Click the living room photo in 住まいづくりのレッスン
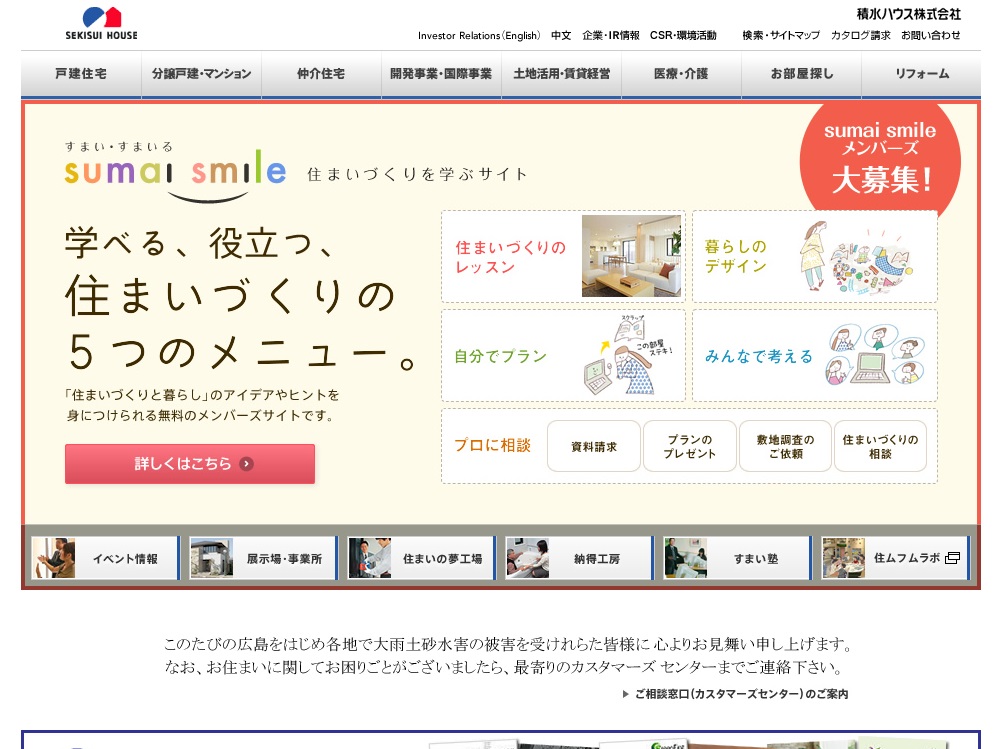Viewport: 999px width, 749px height. [631, 256]
